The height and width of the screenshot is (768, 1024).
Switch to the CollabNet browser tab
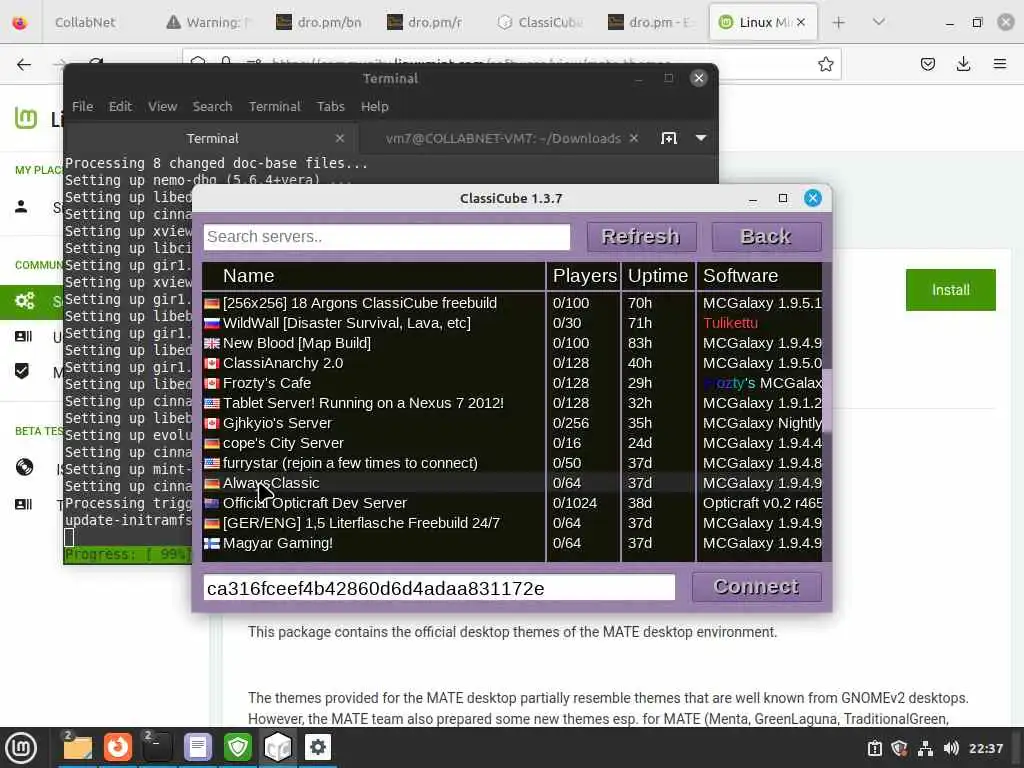(x=85, y=22)
